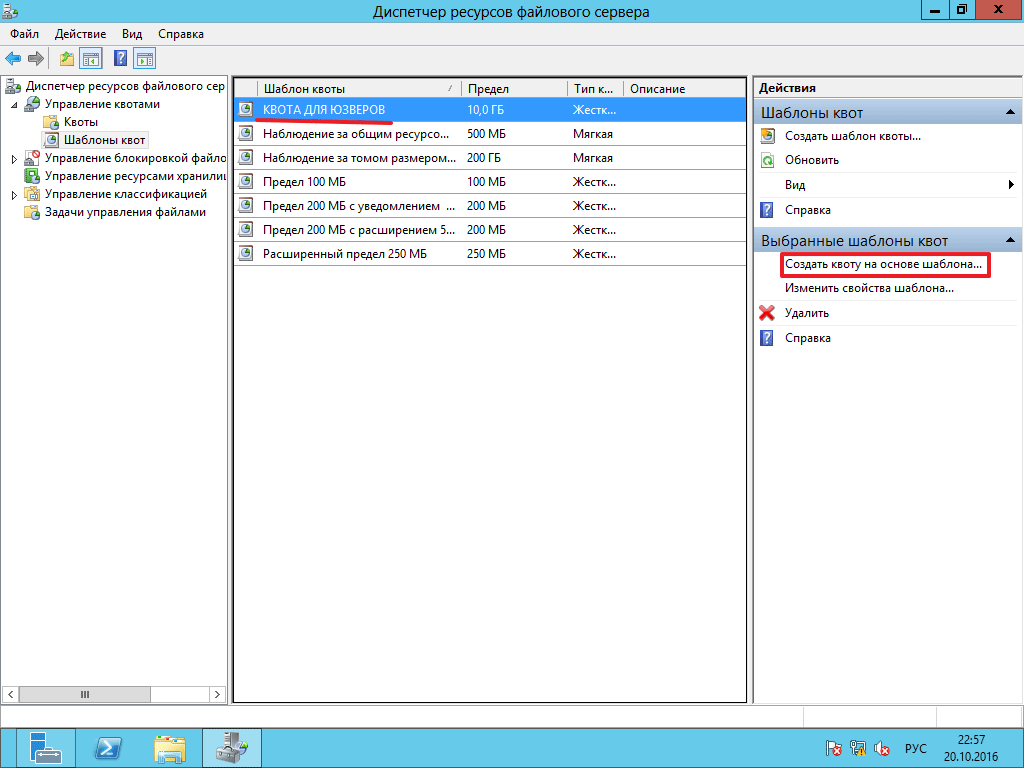Toggle the console tree pane toolbar icon
Screen dimensions: 1024x768
pyautogui.click(x=90, y=58)
